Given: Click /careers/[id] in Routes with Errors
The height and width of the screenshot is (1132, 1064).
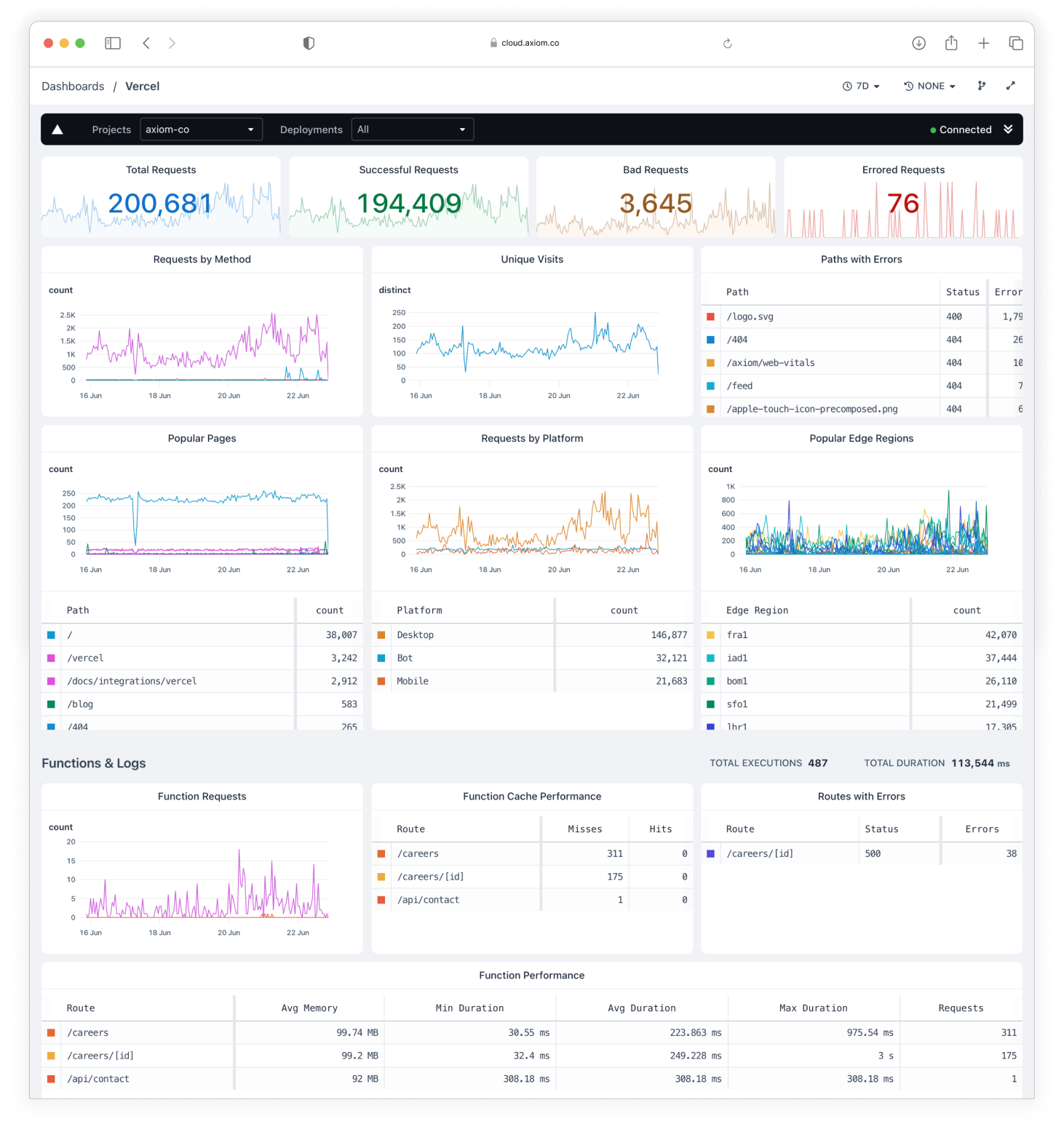Looking at the screenshot, I should pos(760,854).
